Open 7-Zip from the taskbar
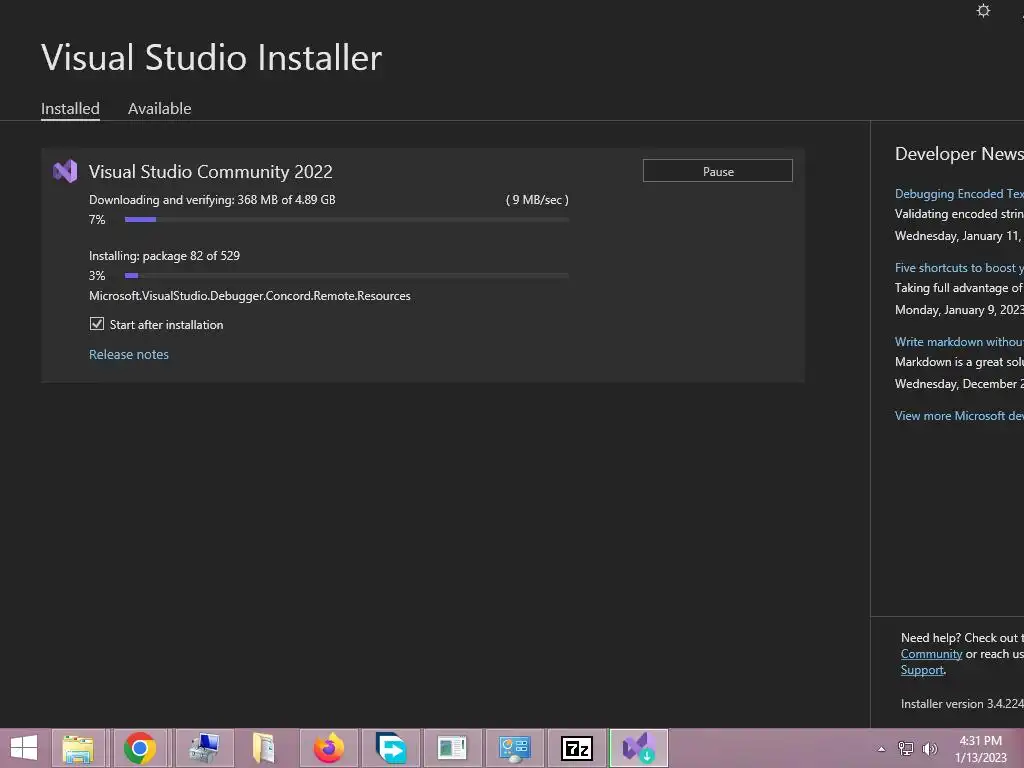The image size is (1024, 768). (x=577, y=748)
